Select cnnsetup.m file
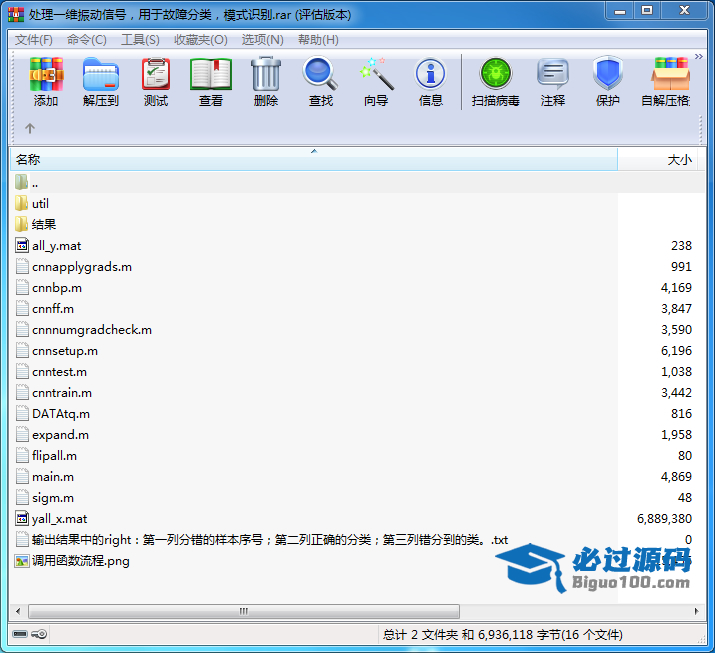The height and width of the screenshot is (653, 715). point(65,351)
